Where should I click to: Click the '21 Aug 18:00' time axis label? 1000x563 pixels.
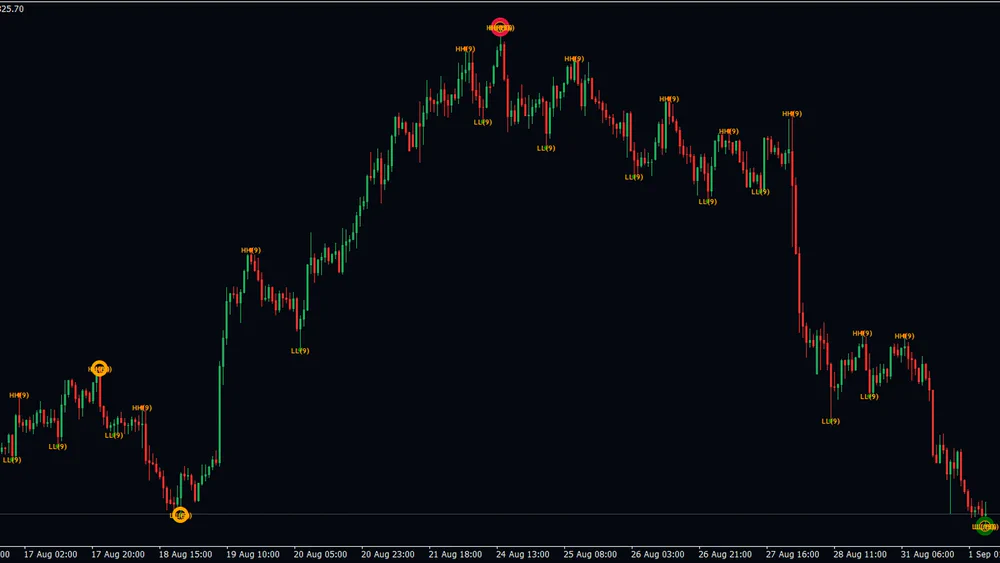pos(455,555)
